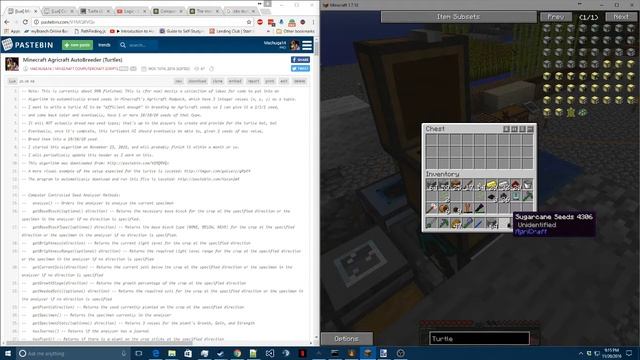Switch to the YouTube Logic tab
640x360 pixels.
131,11
